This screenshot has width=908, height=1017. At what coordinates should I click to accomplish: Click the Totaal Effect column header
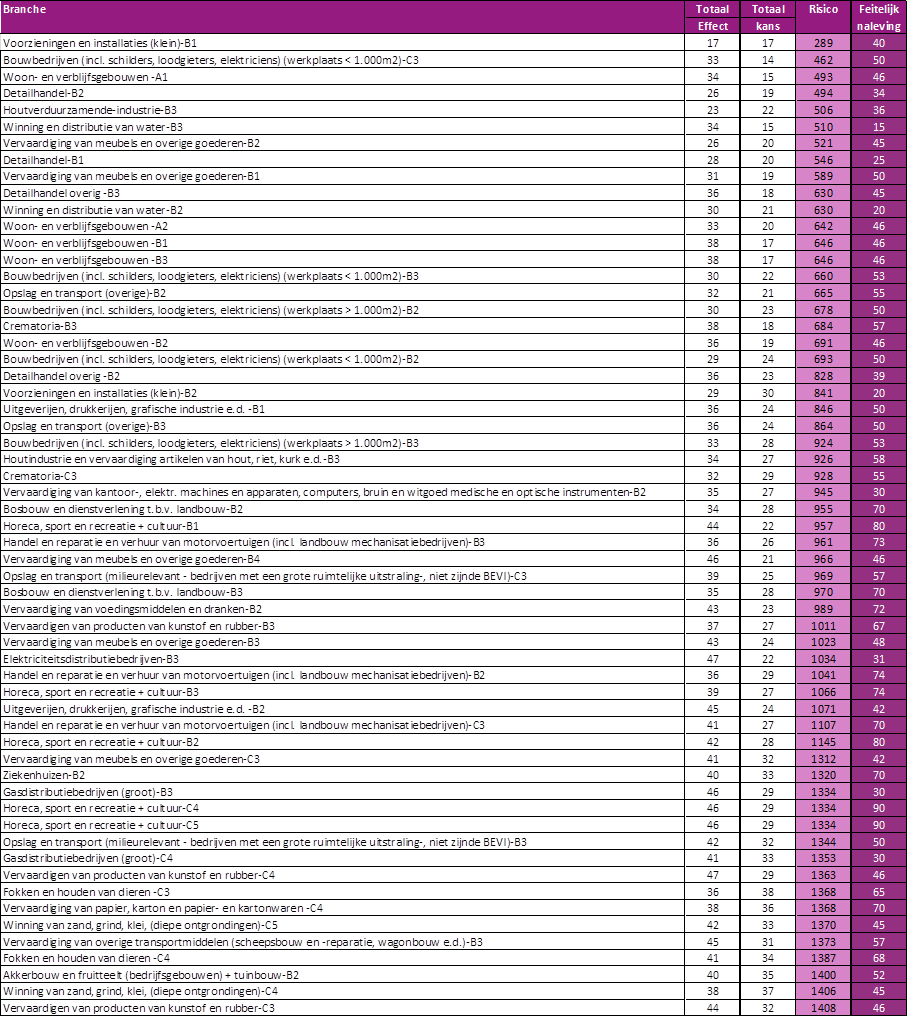click(712, 18)
